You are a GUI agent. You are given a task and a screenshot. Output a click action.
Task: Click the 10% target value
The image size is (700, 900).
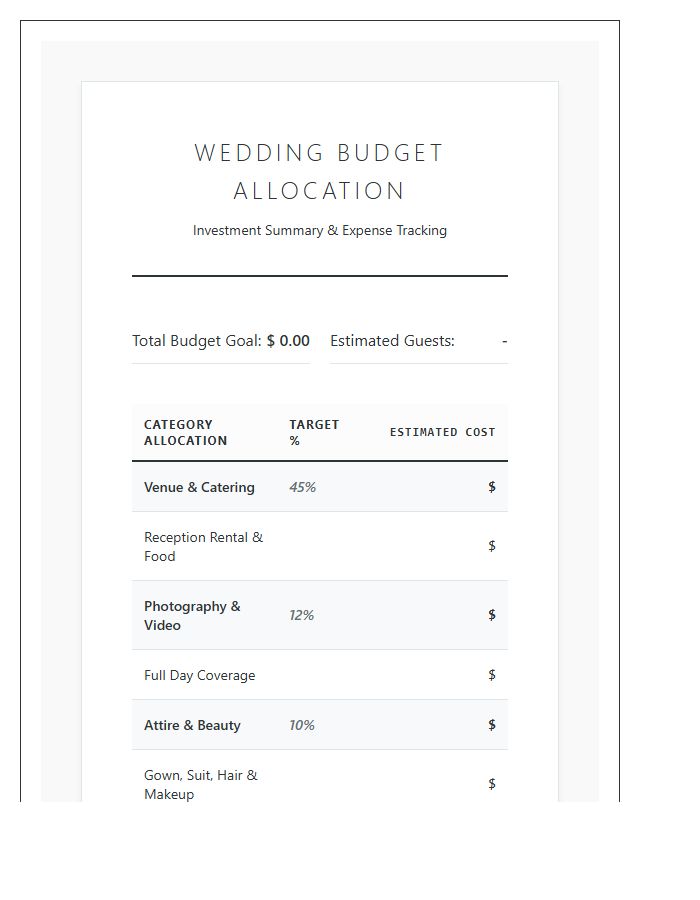(302, 725)
